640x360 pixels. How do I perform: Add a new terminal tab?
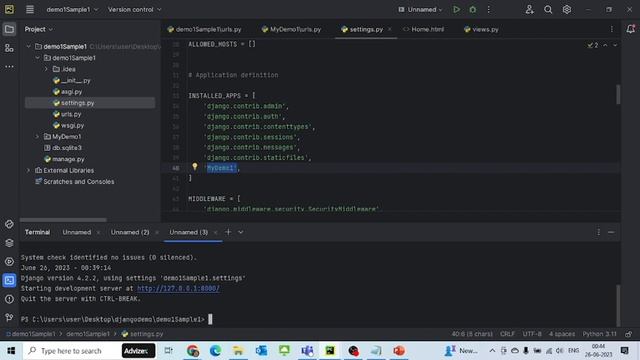point(228,232)
